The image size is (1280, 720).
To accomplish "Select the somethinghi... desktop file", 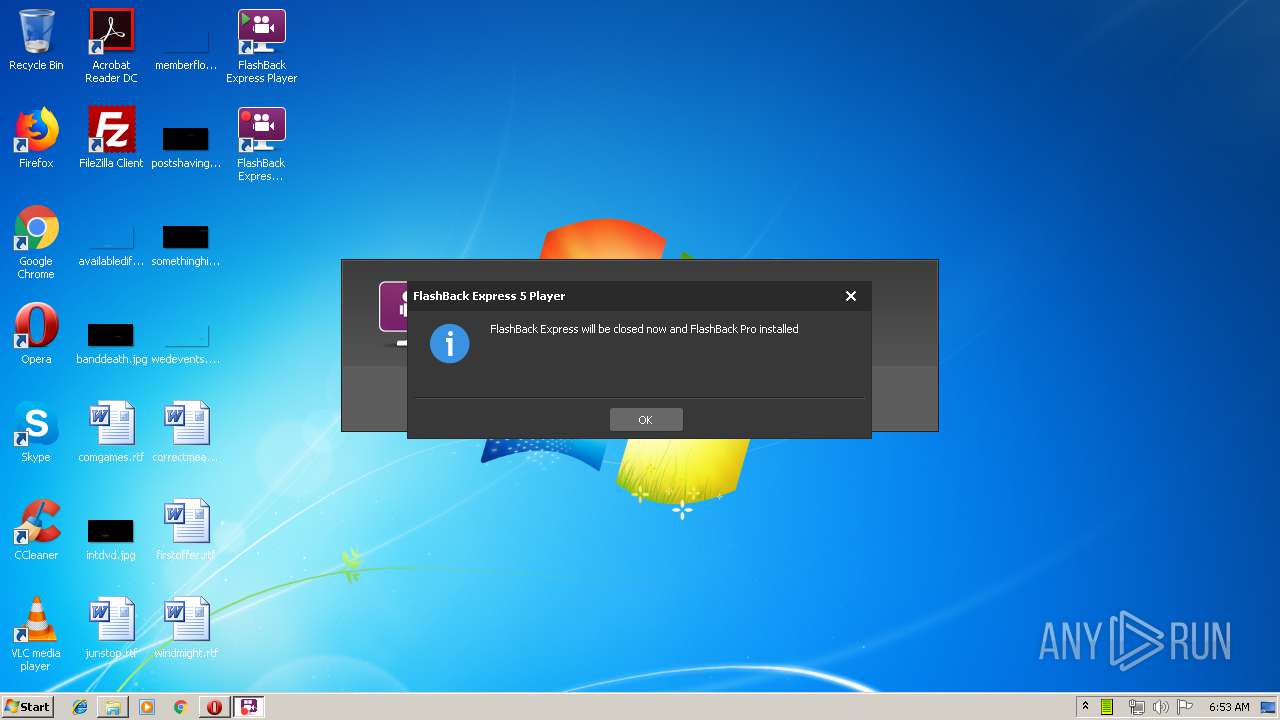I will pyautogui.click(x=186, y=245).
